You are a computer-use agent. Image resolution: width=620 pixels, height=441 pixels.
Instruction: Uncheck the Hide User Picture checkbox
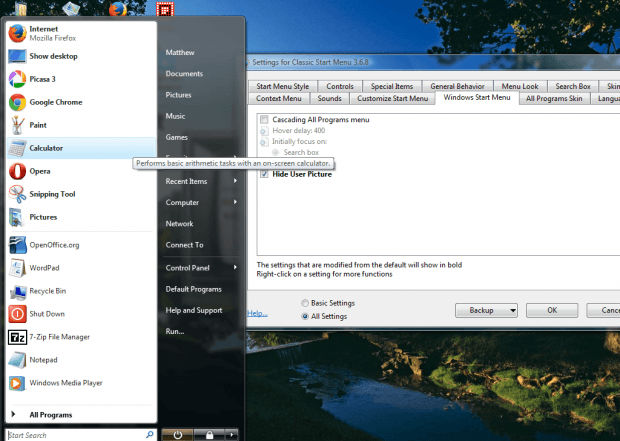tap(264, 174)
